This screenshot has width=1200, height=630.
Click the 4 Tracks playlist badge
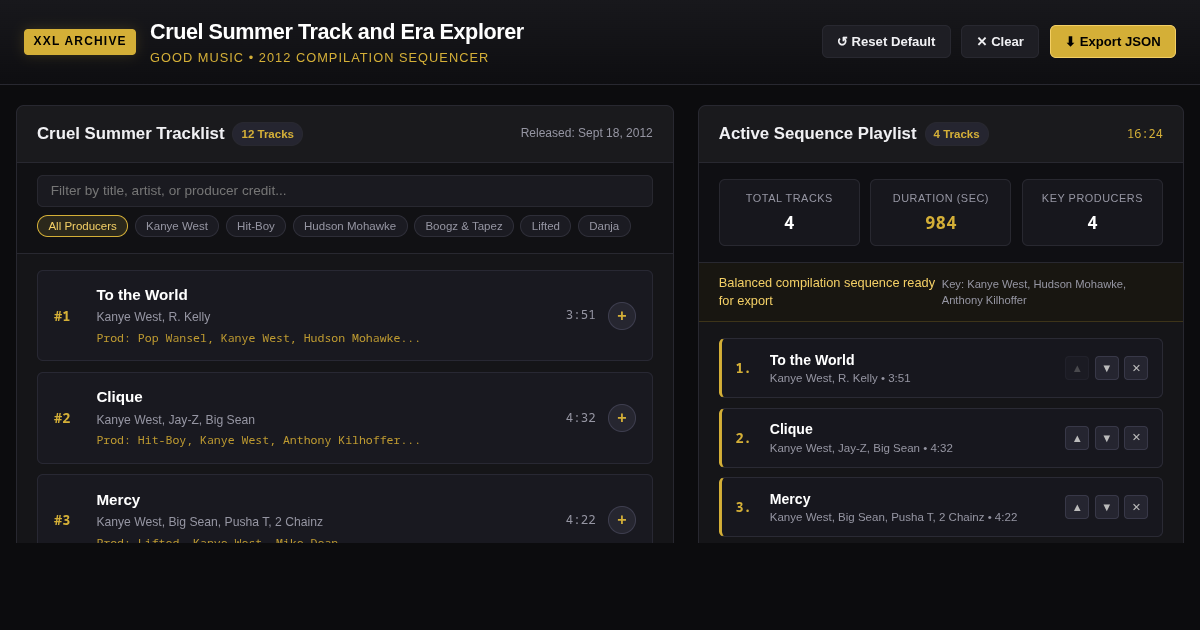pos(956,134)
